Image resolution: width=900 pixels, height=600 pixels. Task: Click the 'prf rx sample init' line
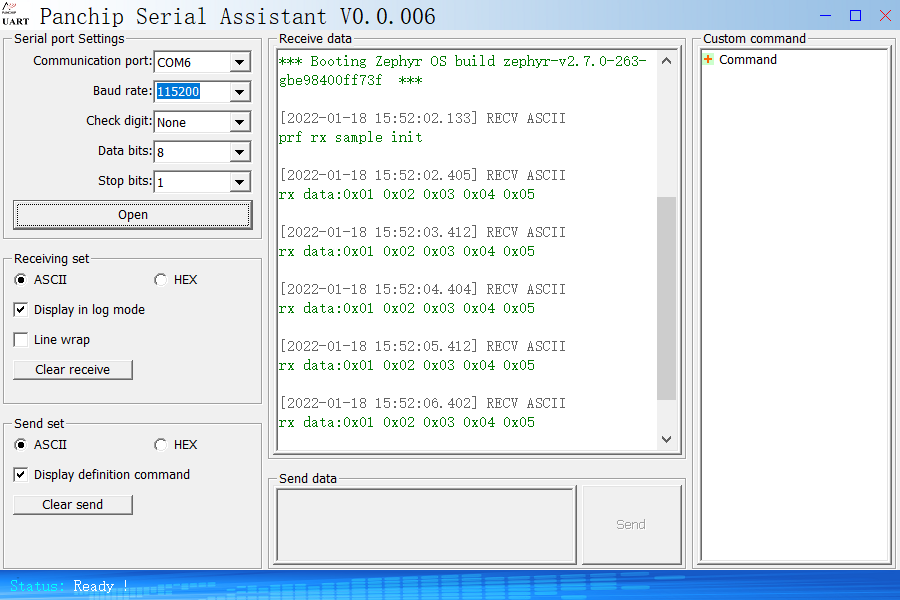tap(351, 137)
